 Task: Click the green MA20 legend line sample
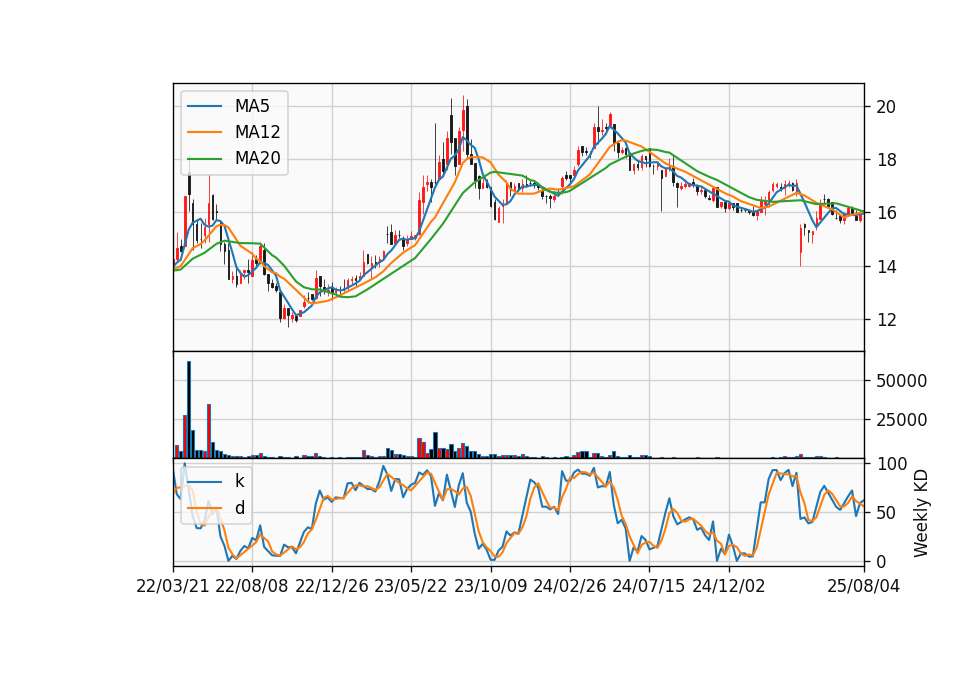tap(205, 159)
